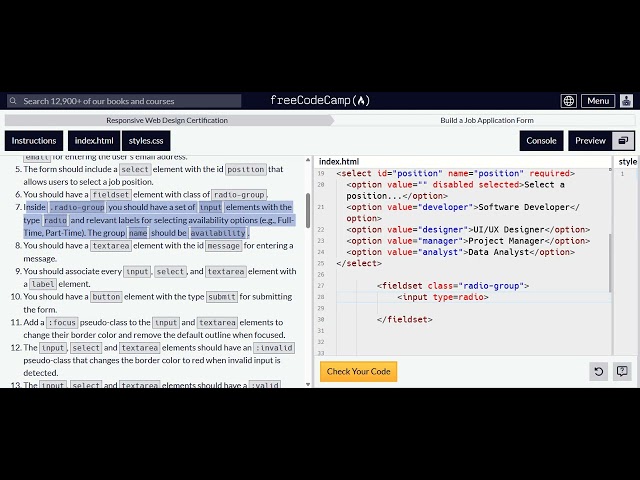Click the preview pop-out window icon
The height and width of the screenshot is (480, 640).
click(x=623, y=141)
